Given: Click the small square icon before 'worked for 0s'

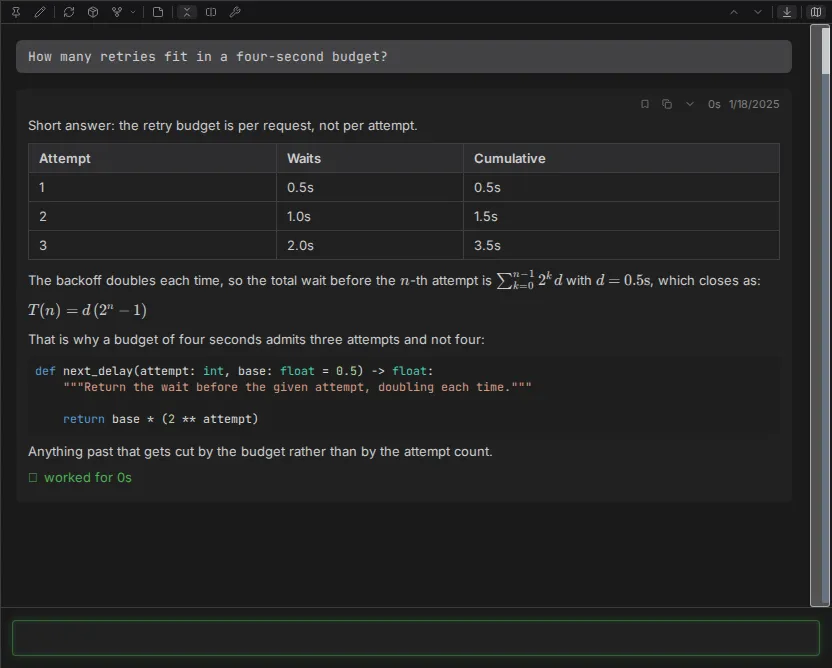Looking at the screenshot, I should point(33,478).
